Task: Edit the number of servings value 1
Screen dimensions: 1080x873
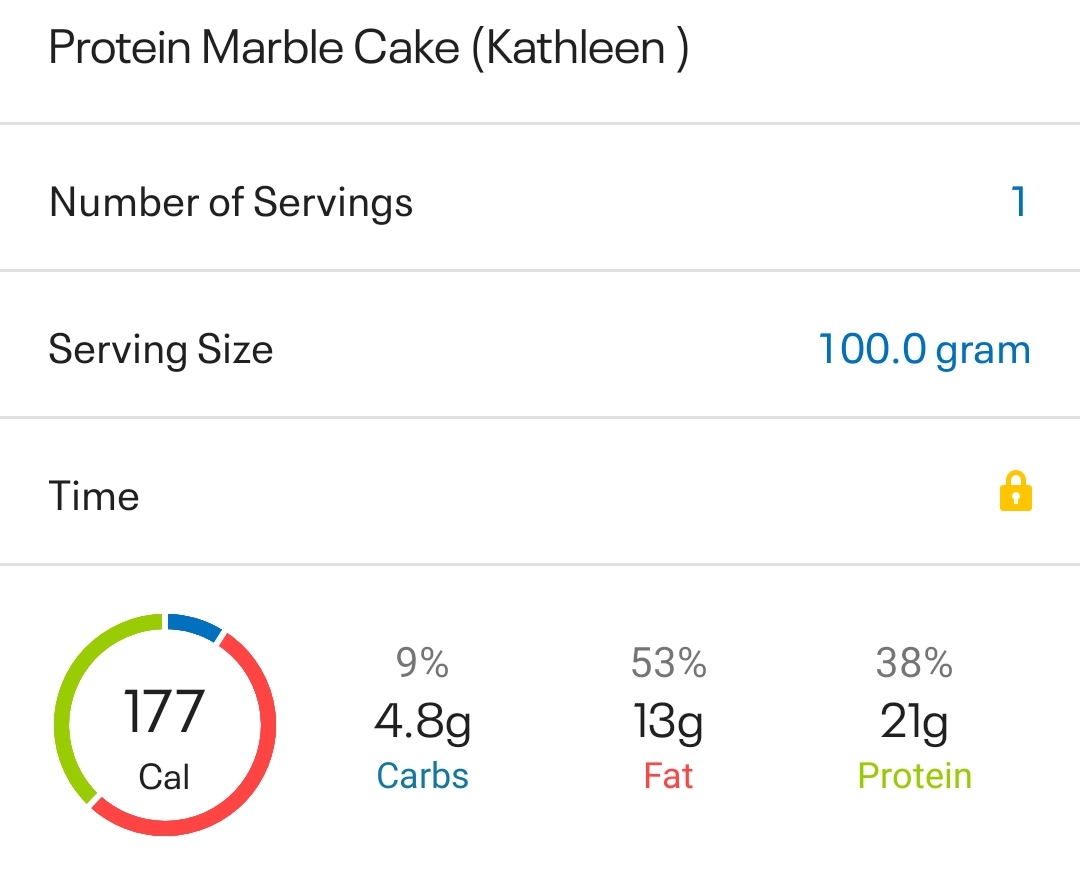Action: pyautogui.click(x=1018, y=202)
